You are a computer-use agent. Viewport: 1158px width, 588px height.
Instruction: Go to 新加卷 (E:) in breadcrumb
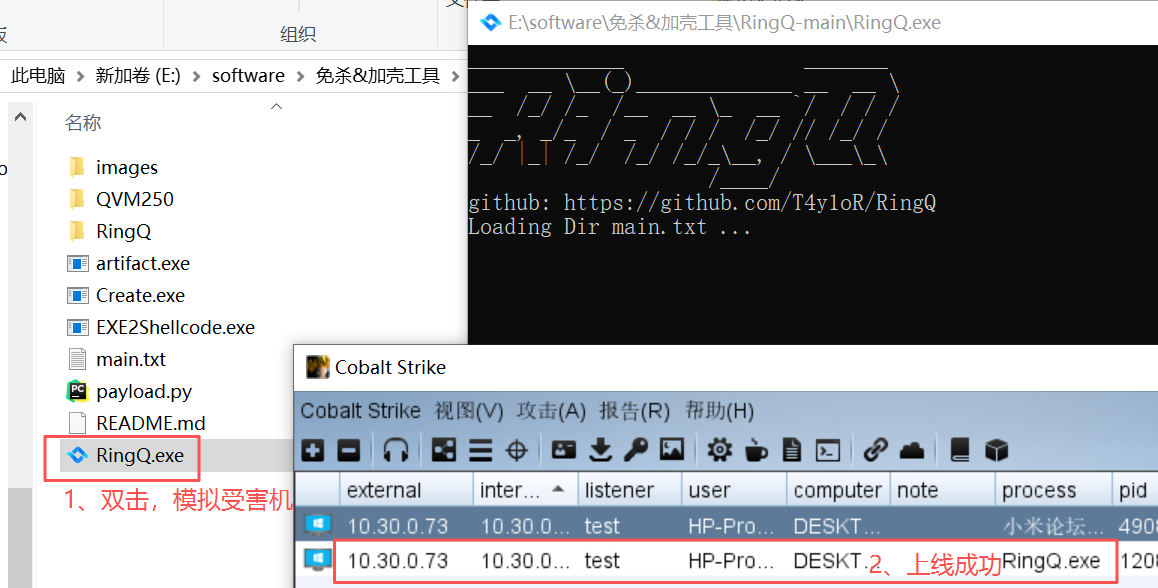[x=138, y=75]
